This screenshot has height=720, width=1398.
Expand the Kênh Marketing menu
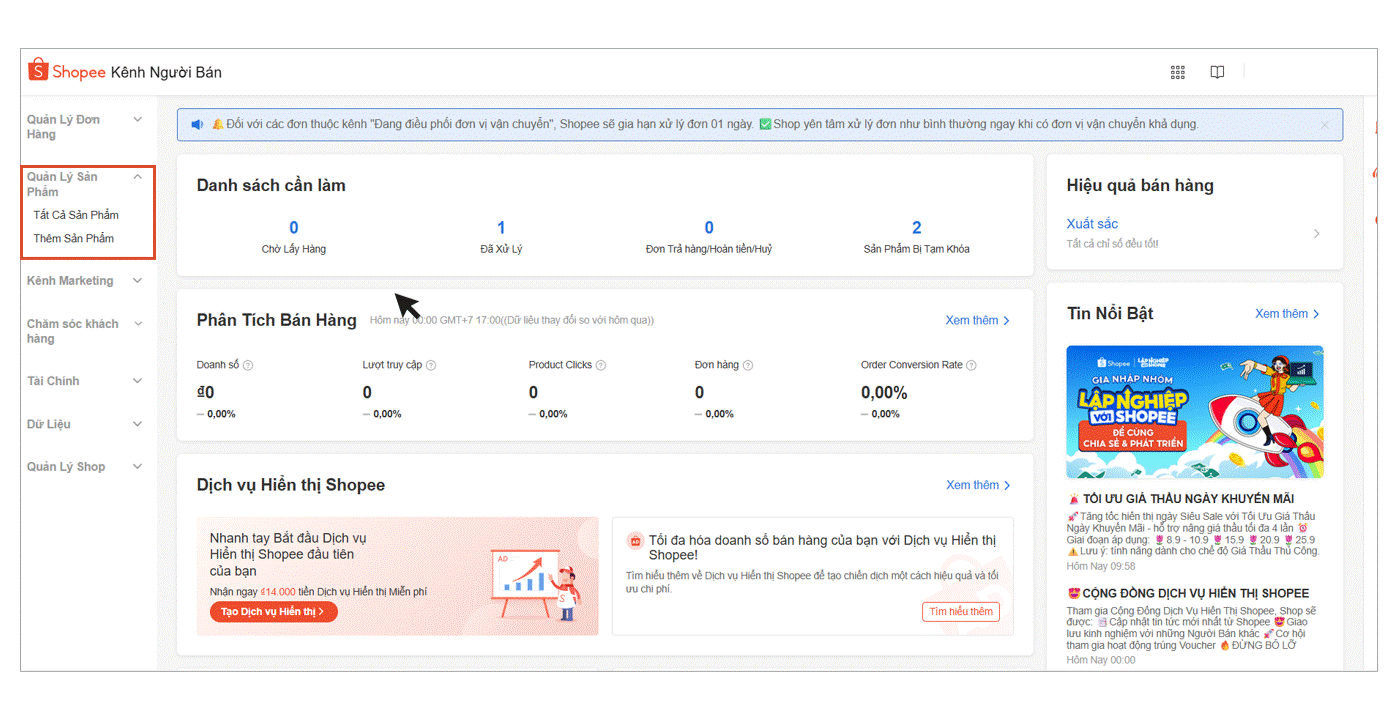point(138,281)
